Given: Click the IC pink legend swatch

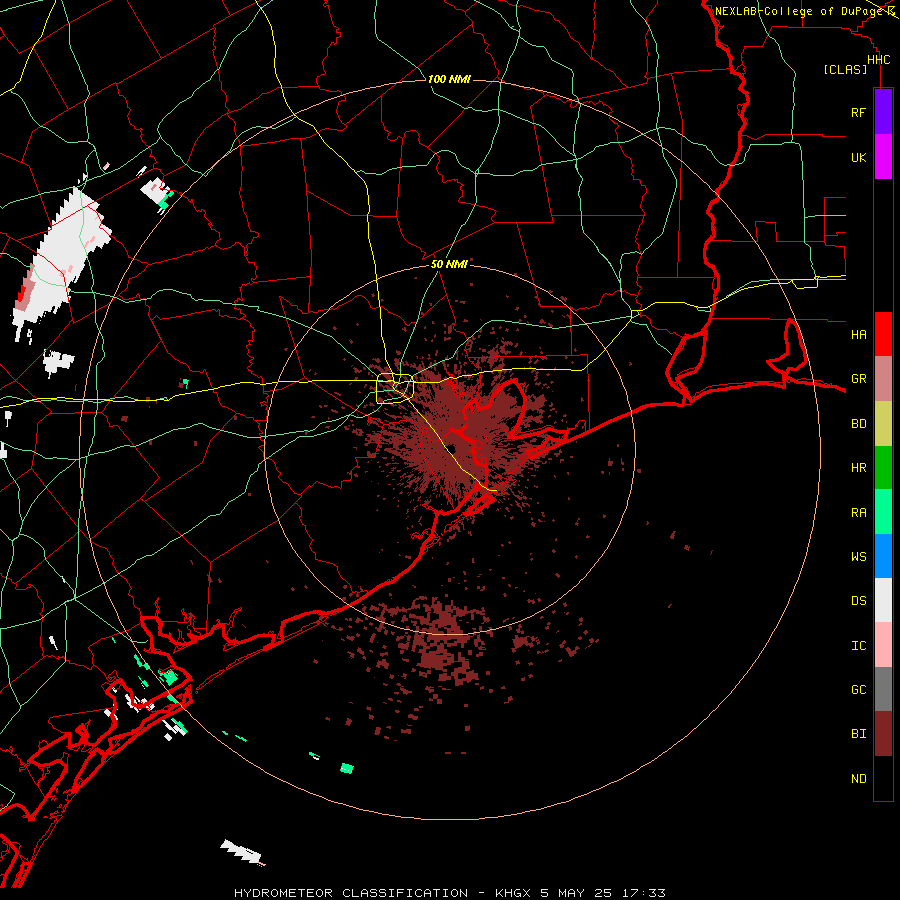Looking at the screenshot, I should [x=883, y=645].
